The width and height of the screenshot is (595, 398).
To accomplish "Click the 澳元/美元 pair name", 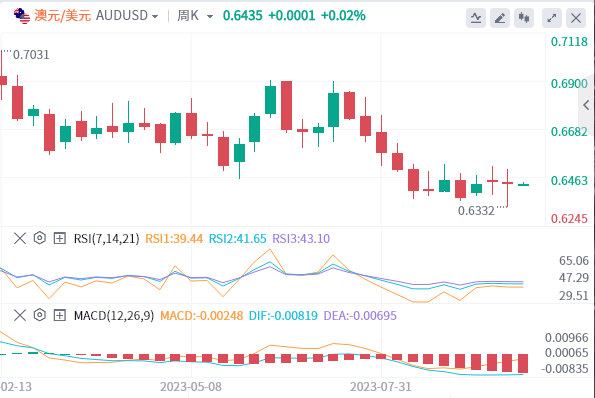I will click(x=63, y=16).
